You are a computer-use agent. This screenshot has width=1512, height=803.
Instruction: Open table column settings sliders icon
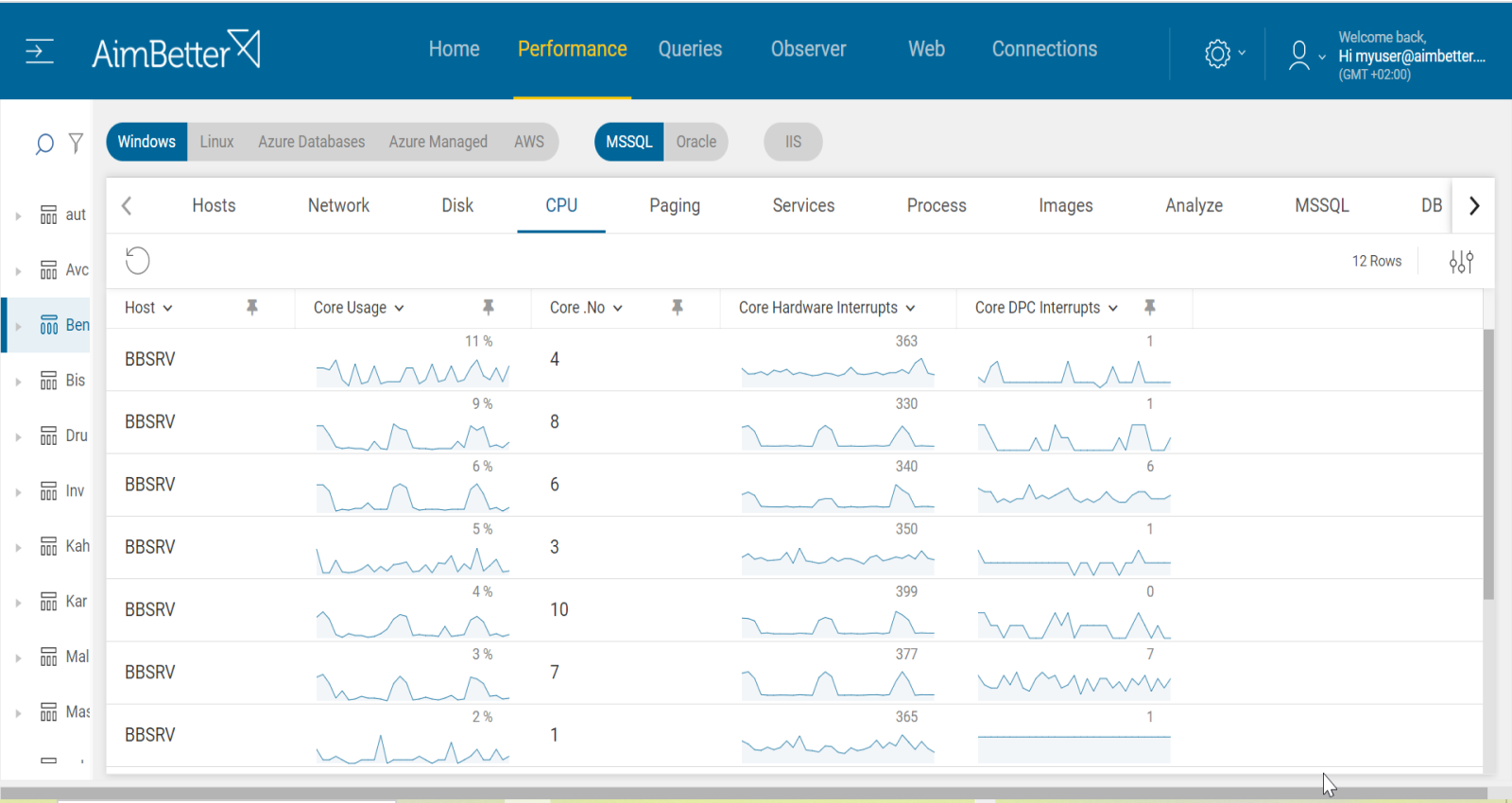coord(1461,262)
